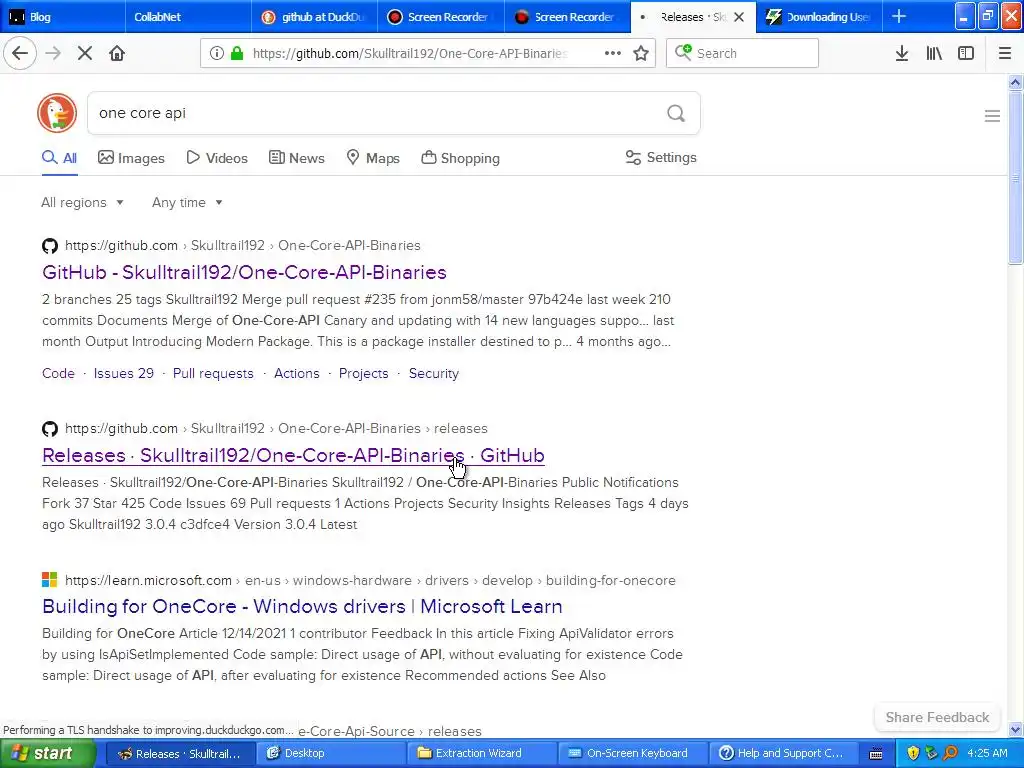The image size is (1024, 768).
Task: Click the Firefox Search box
Action: point(743,54)
